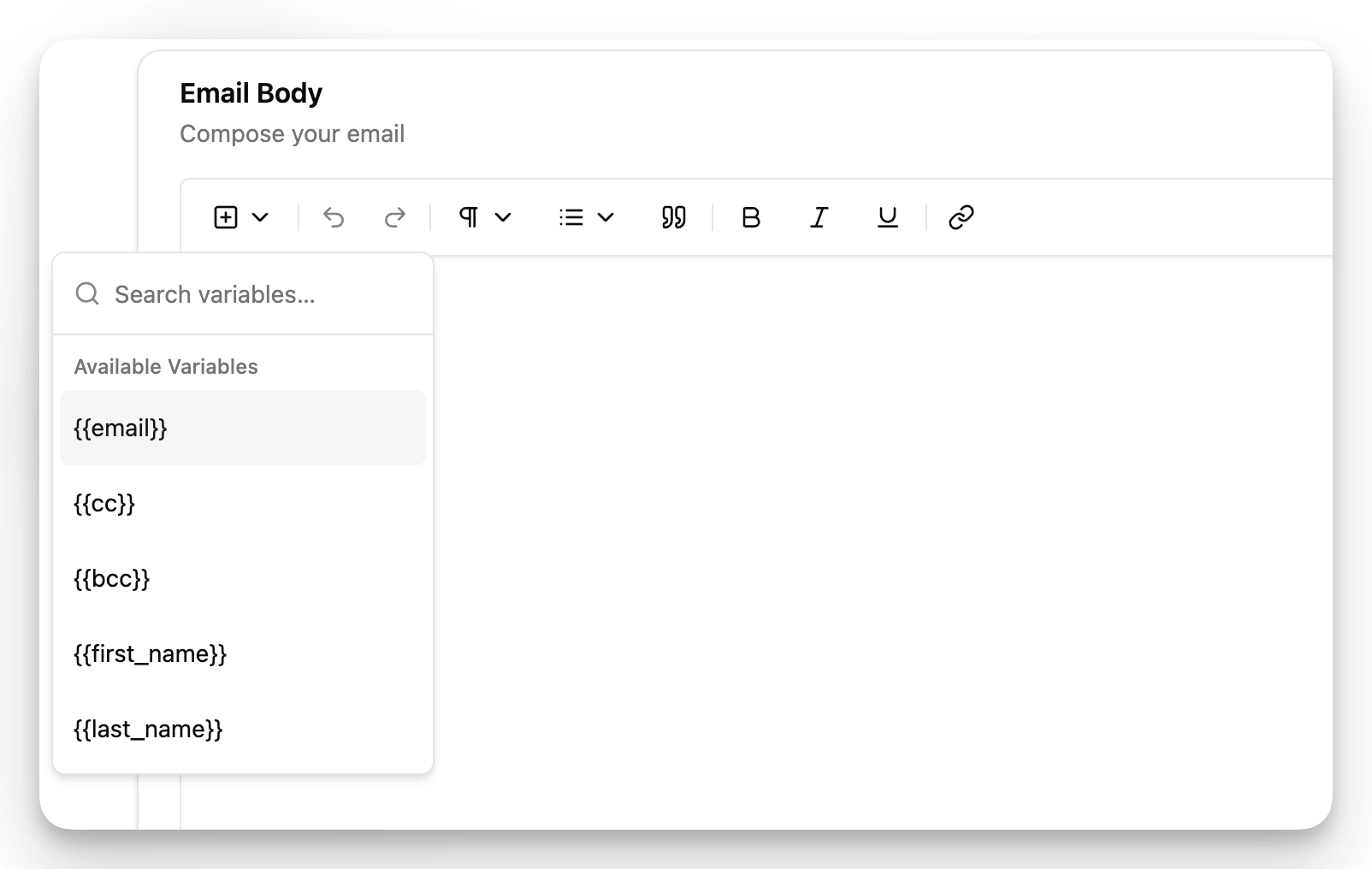Insert a hyperlink
This screenshot has height=869, width=1372.
click(x=961, y=217)
